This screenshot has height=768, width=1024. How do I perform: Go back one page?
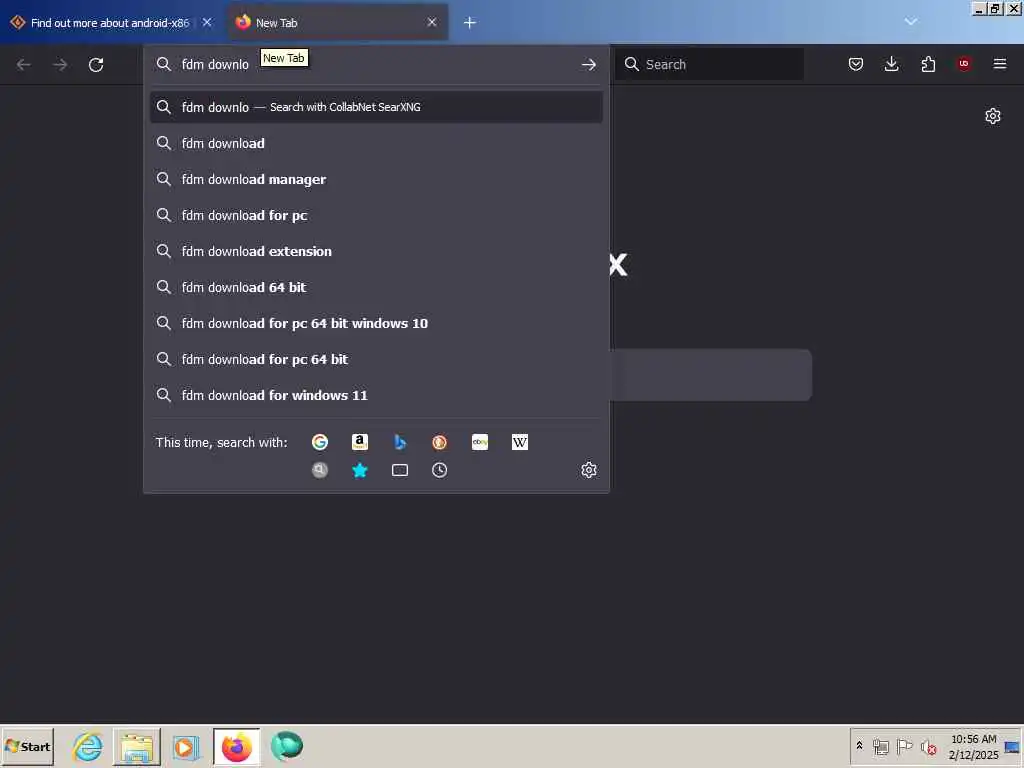(x=24, y=64)
